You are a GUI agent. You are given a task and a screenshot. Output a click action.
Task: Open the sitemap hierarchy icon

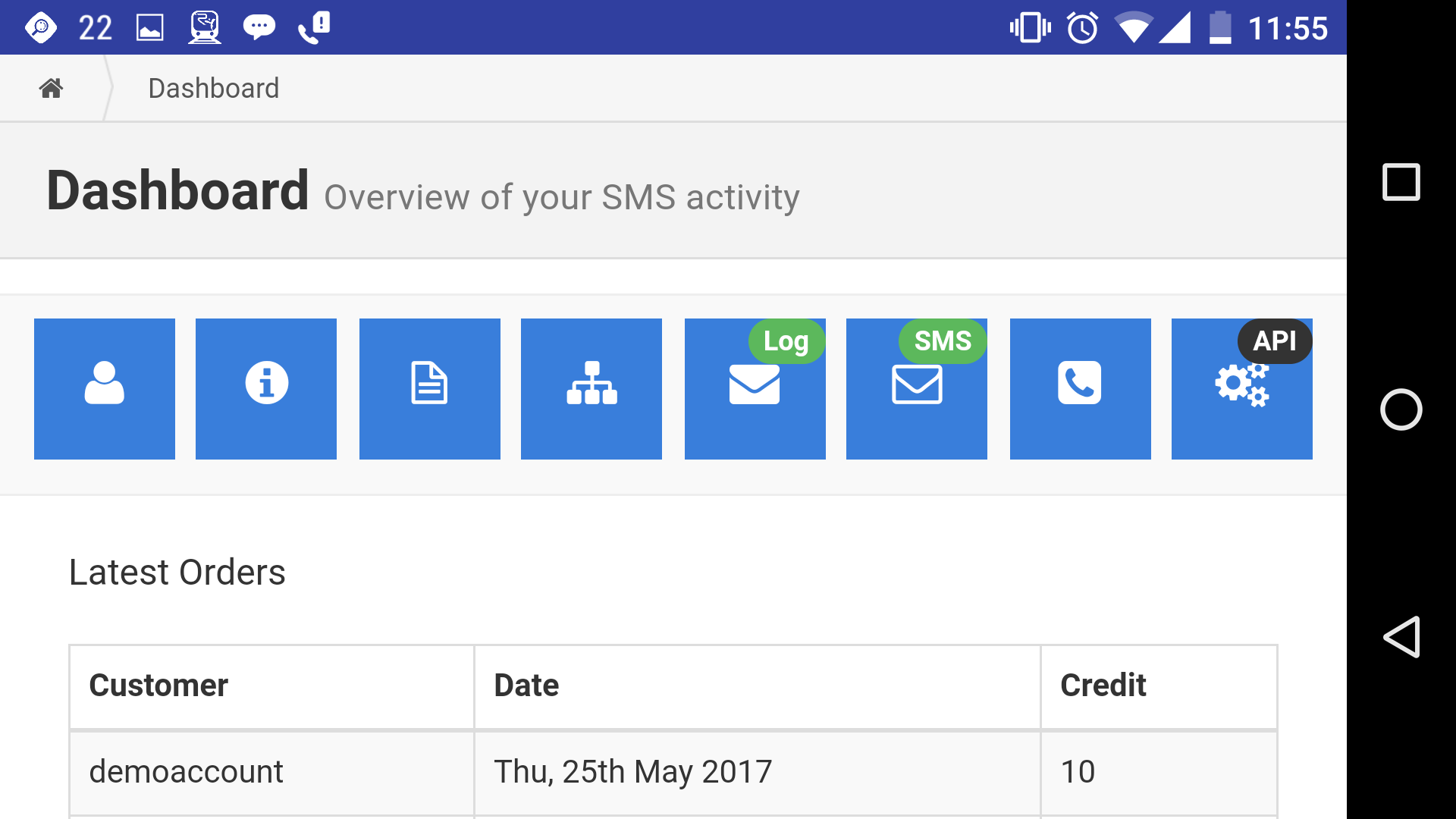tap(591, 388)
